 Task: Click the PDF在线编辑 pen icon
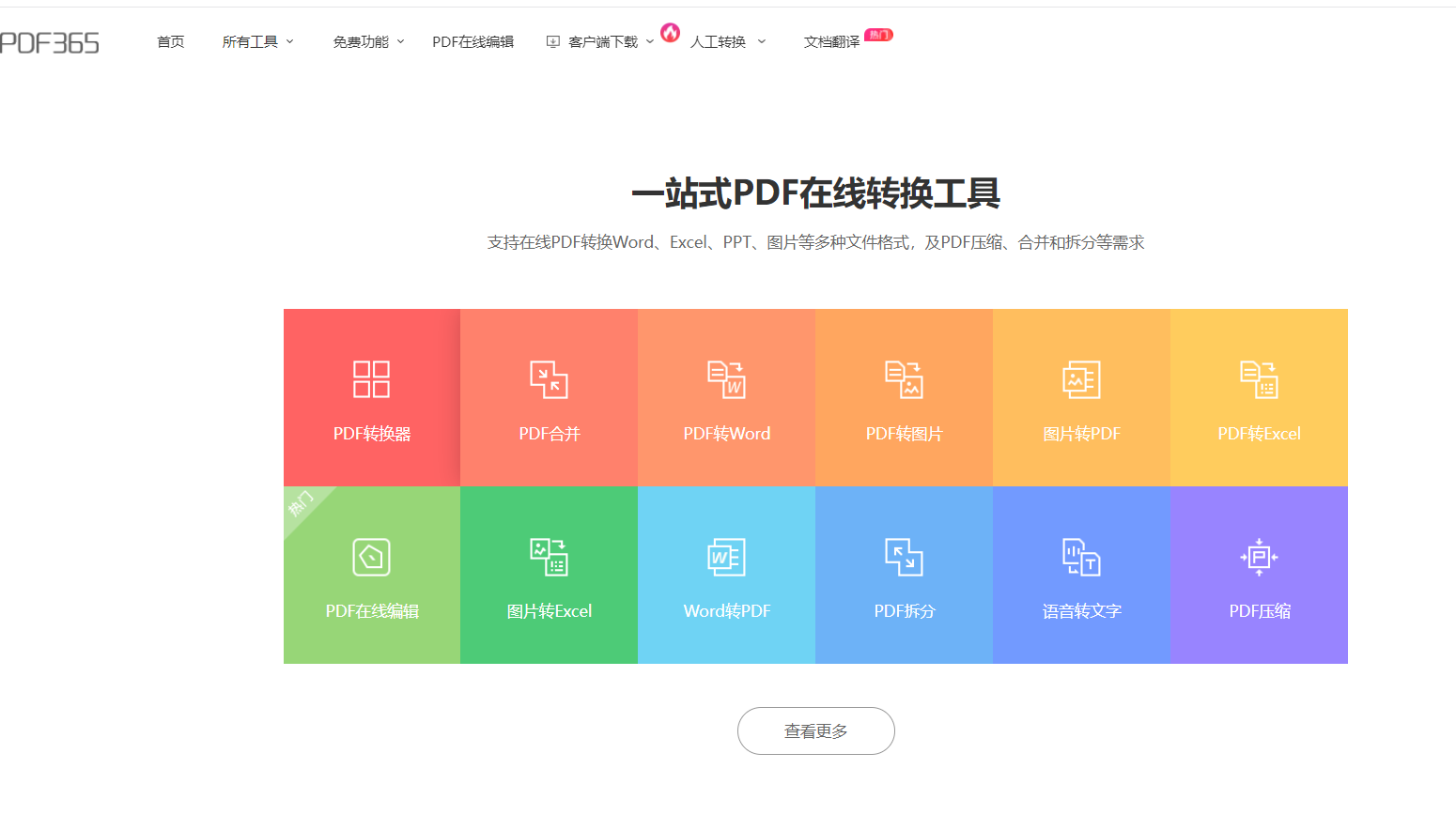pos(371,557)
